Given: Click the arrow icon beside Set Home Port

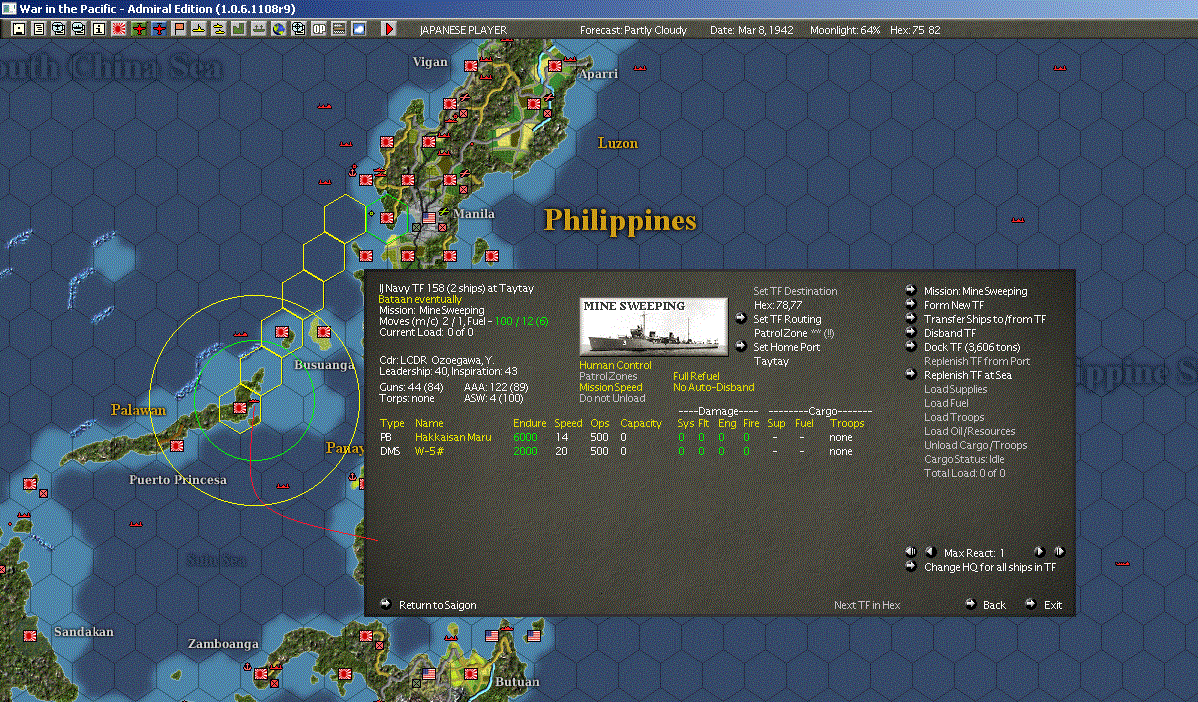Looking at the screenshot, I should (740, 346).
